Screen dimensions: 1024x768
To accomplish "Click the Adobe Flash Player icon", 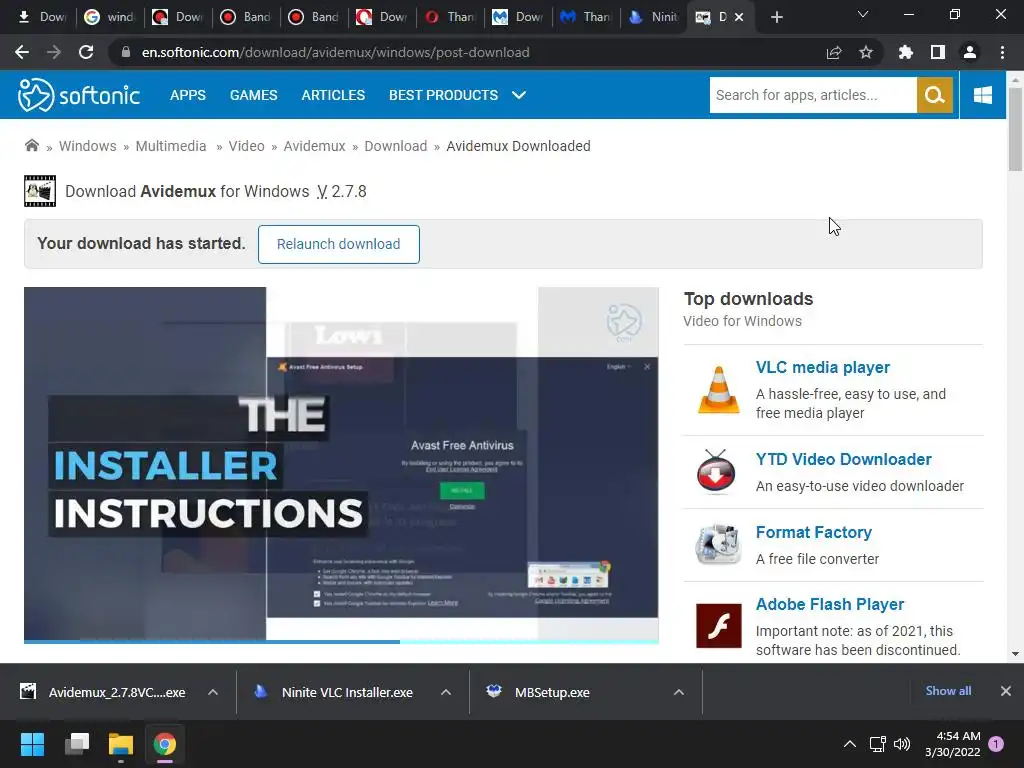I will (x=718, y=626).
